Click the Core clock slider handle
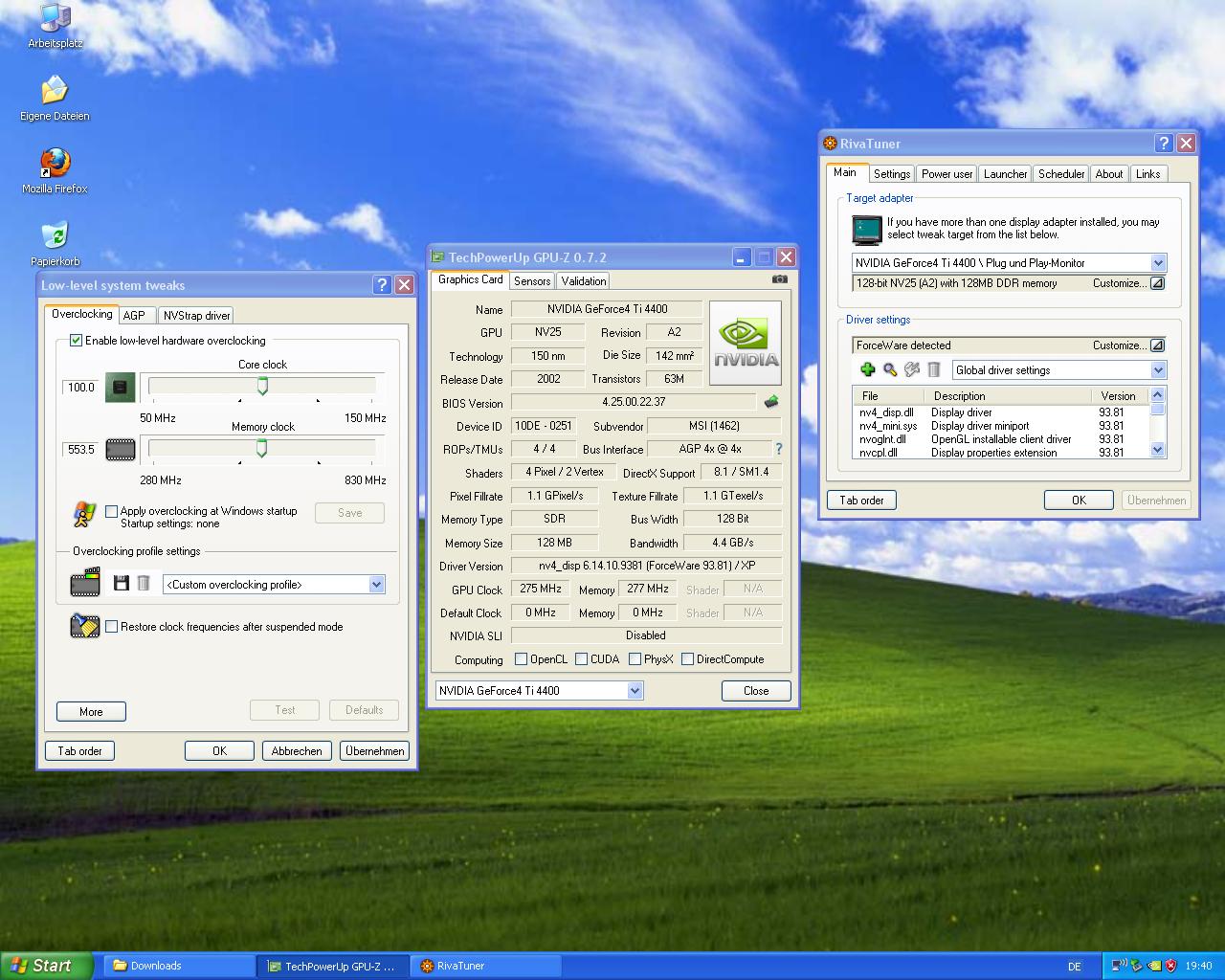 click(262, 386)
